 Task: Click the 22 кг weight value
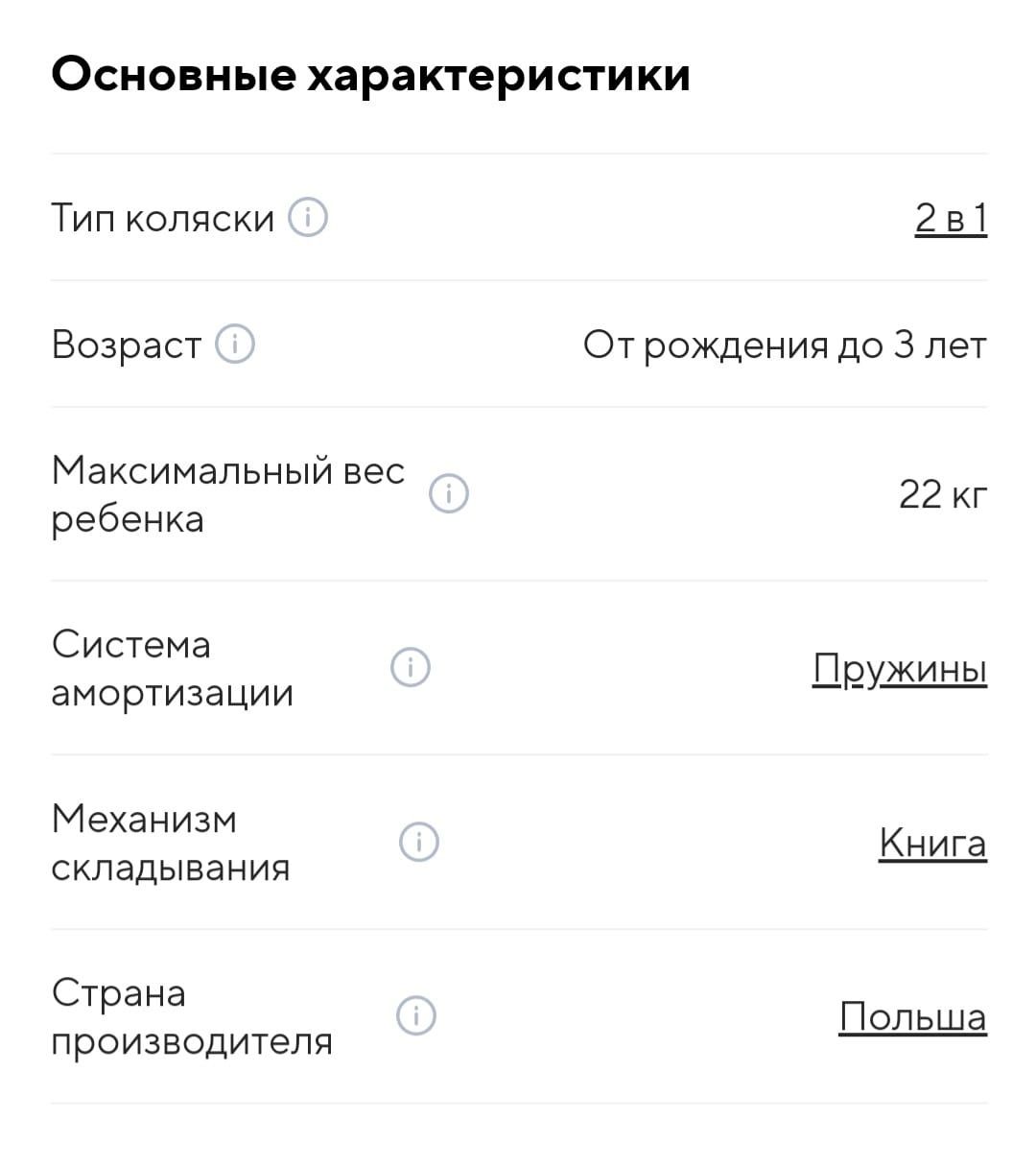point(943,494)
